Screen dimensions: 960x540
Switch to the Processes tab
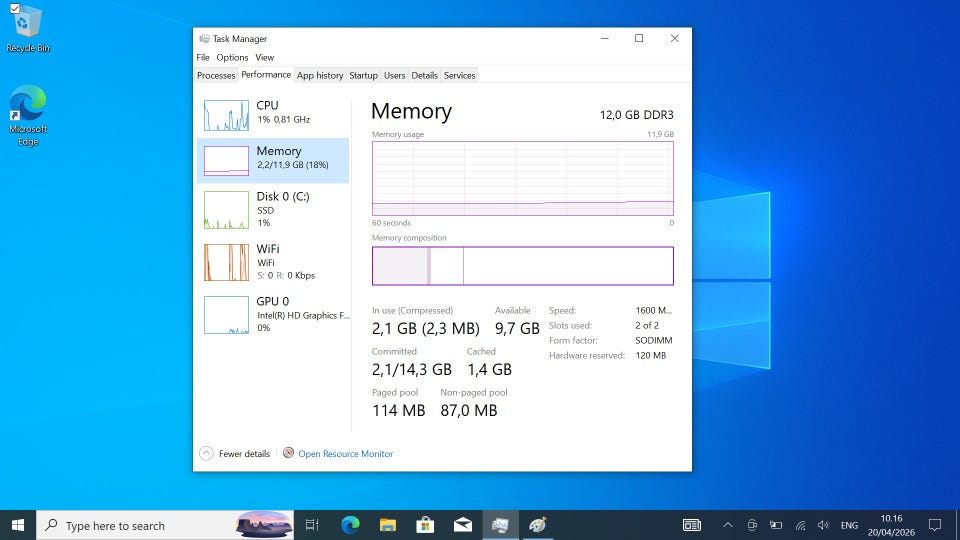pos(216,75)
